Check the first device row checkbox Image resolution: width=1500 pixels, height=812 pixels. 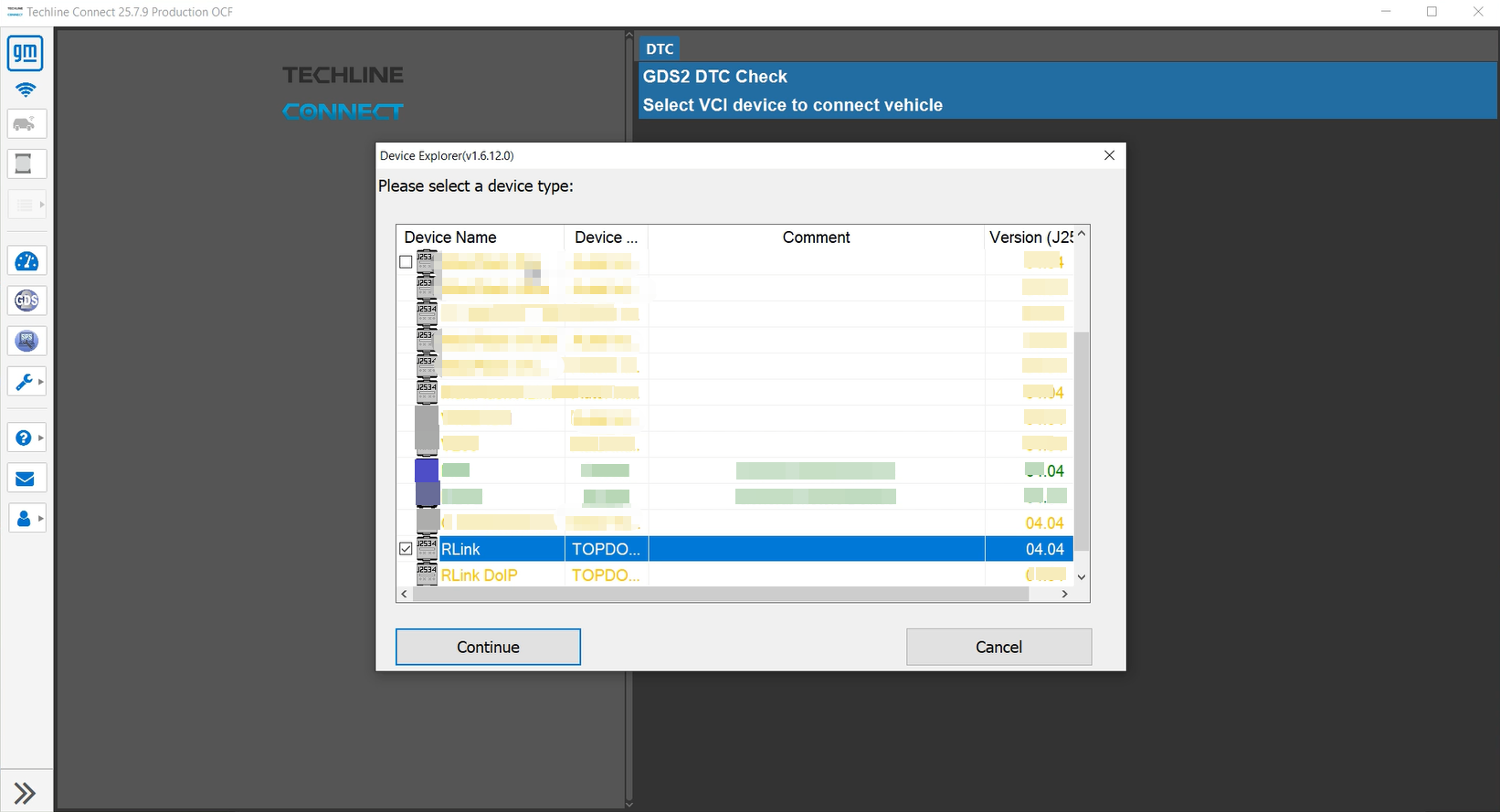[406, 262]
